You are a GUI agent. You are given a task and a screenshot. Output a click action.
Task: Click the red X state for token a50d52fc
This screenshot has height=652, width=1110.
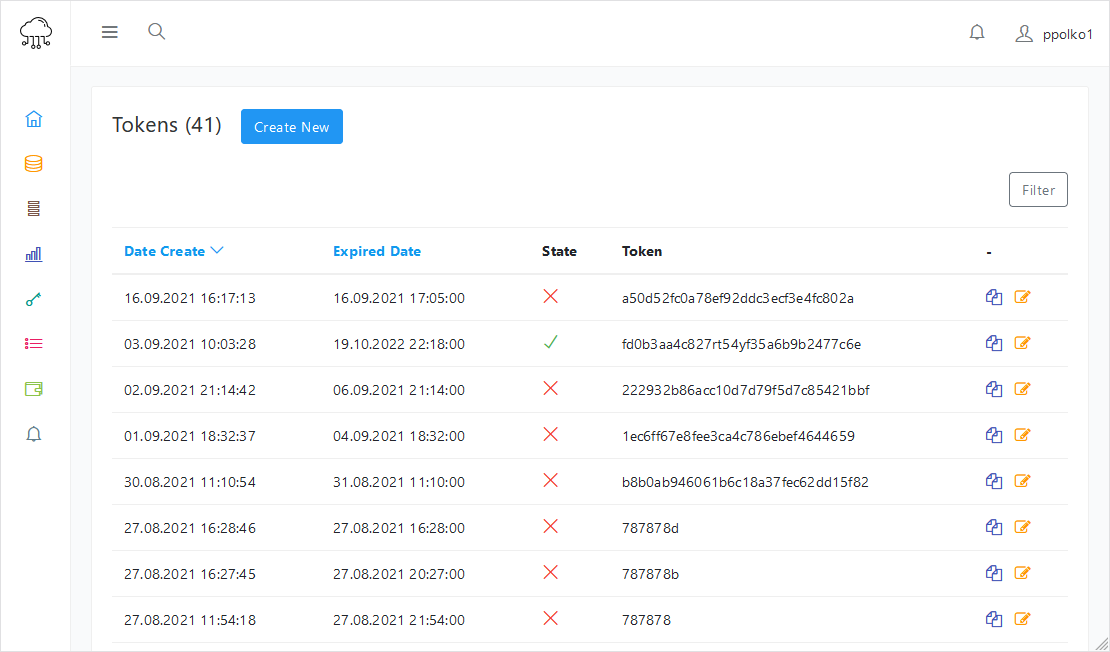click(550, 297)
